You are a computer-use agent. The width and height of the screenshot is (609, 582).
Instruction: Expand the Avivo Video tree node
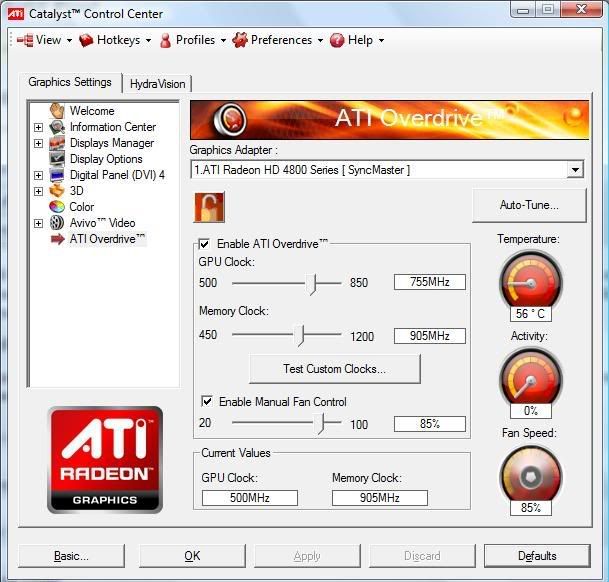click(x=38, y=223)
